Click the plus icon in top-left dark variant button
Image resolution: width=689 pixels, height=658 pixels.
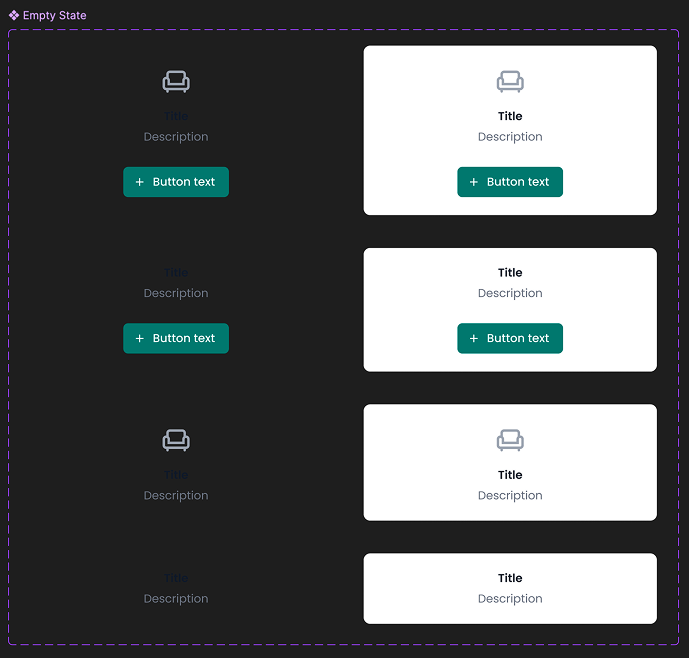coord(140,182)
